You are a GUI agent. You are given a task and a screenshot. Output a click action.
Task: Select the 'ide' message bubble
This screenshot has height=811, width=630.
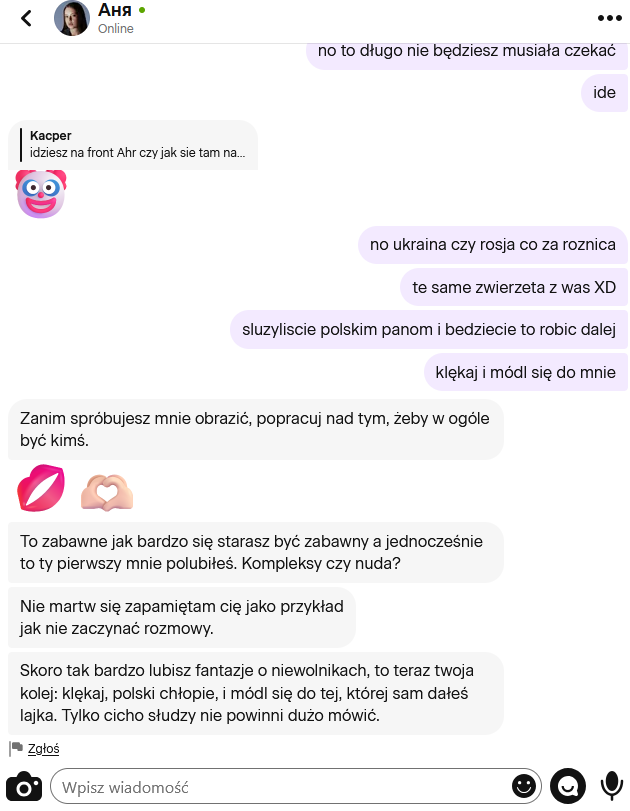[x=604, y=93]
